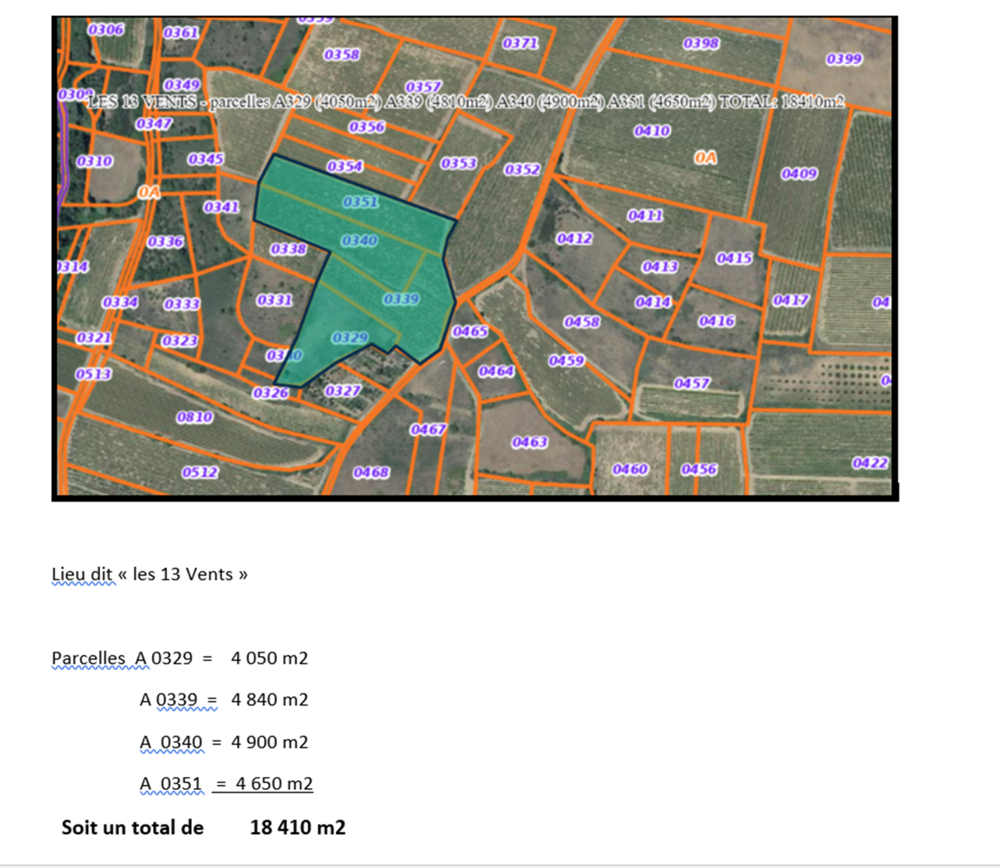Click map parcel label 0358
This screenshot has width=1000, height=868.
pos(342,54)
